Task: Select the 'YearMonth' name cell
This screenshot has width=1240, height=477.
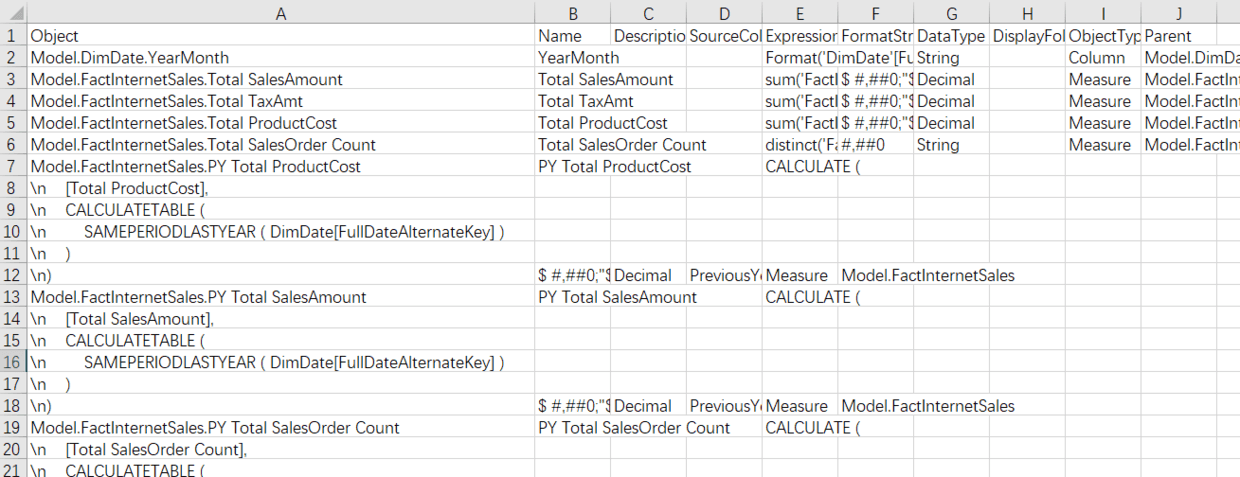Action: 572,58
